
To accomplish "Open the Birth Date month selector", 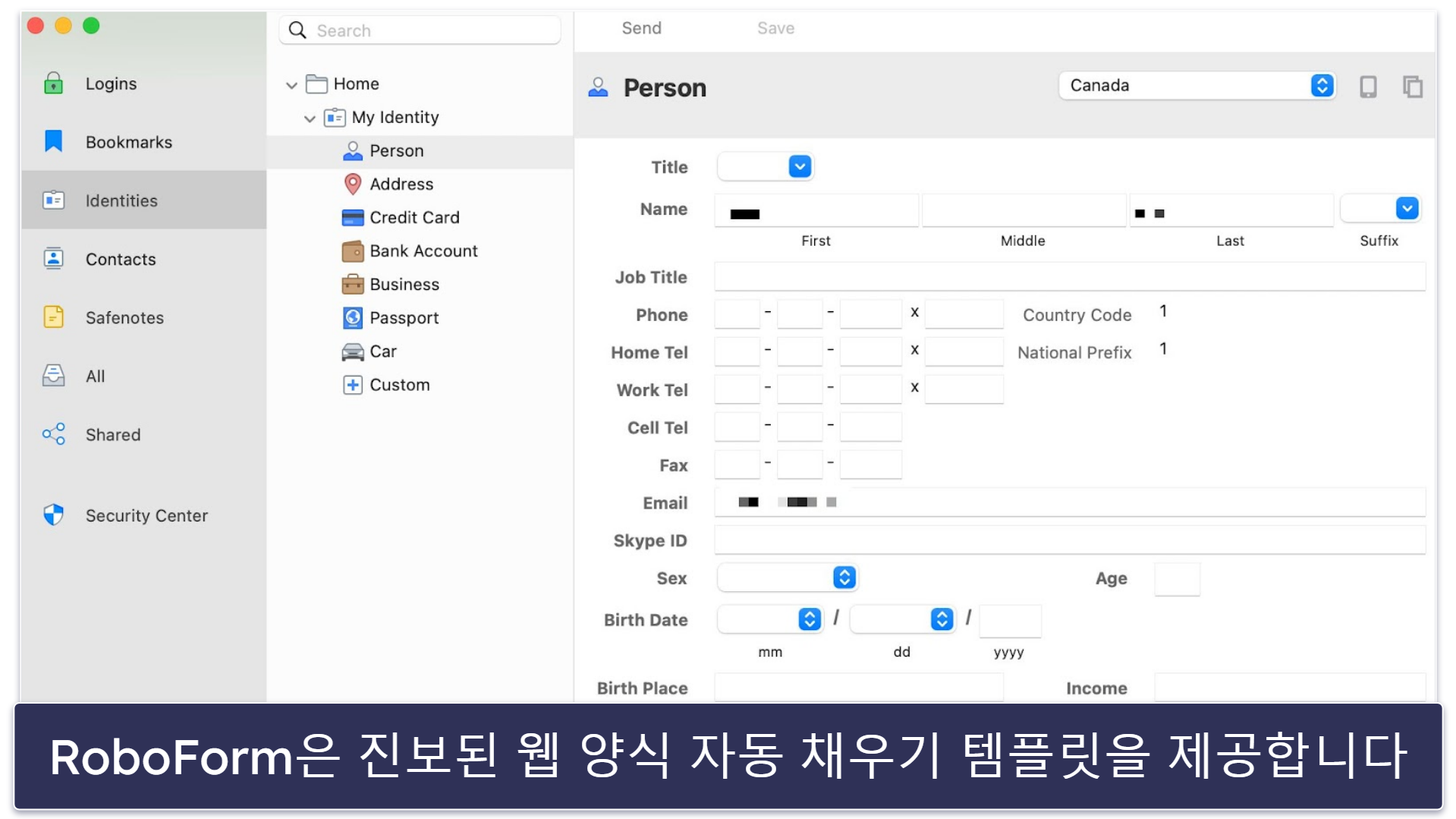I will pos(769,619).
